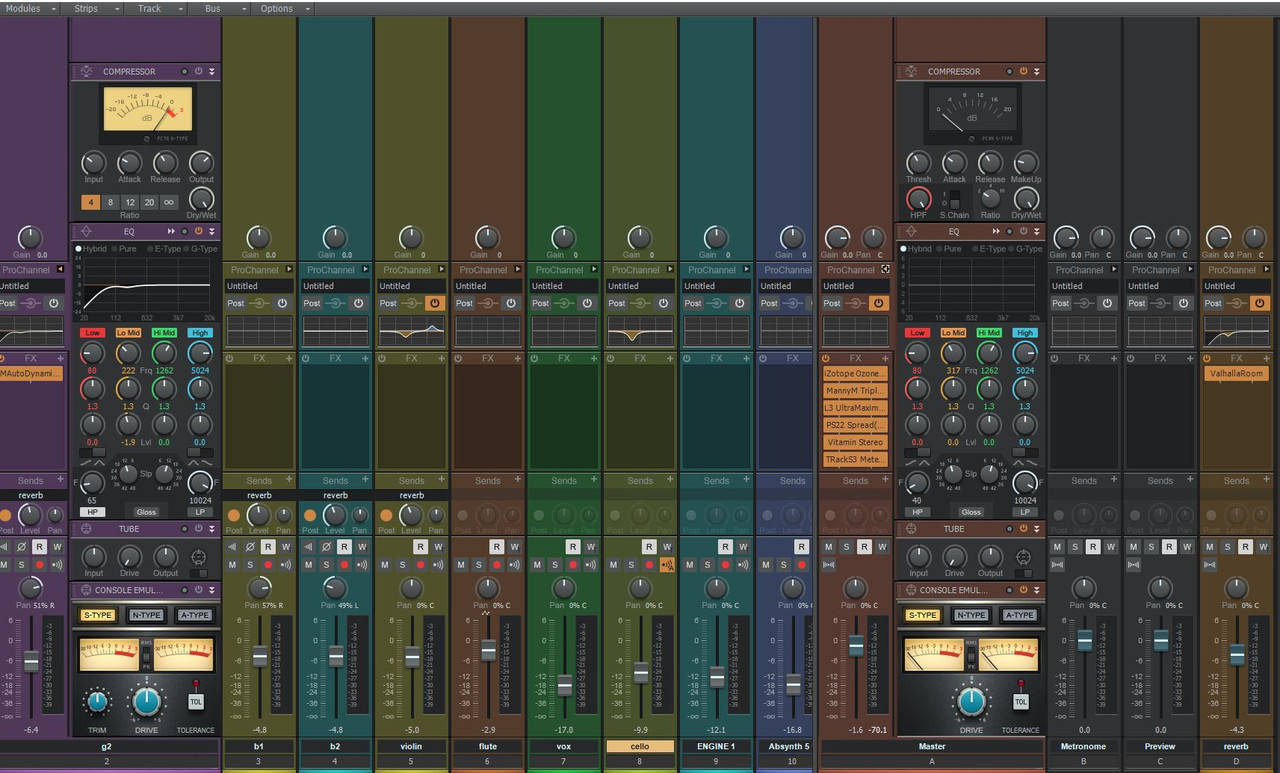1280x773 pixels.
Task: Mute the b1 track
Action: click(232, 565)
